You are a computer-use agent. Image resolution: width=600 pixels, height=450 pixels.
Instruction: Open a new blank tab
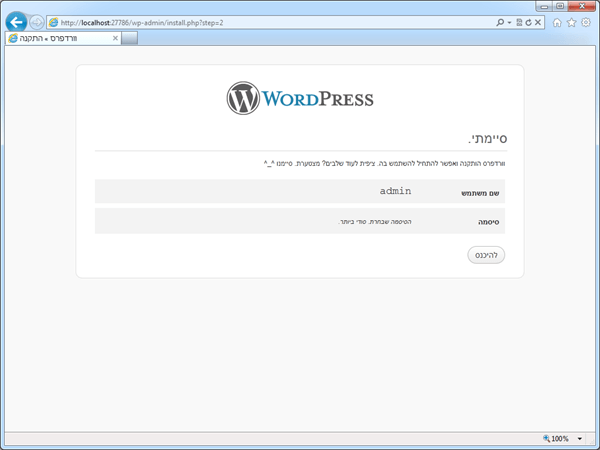[x=130, y=38]
